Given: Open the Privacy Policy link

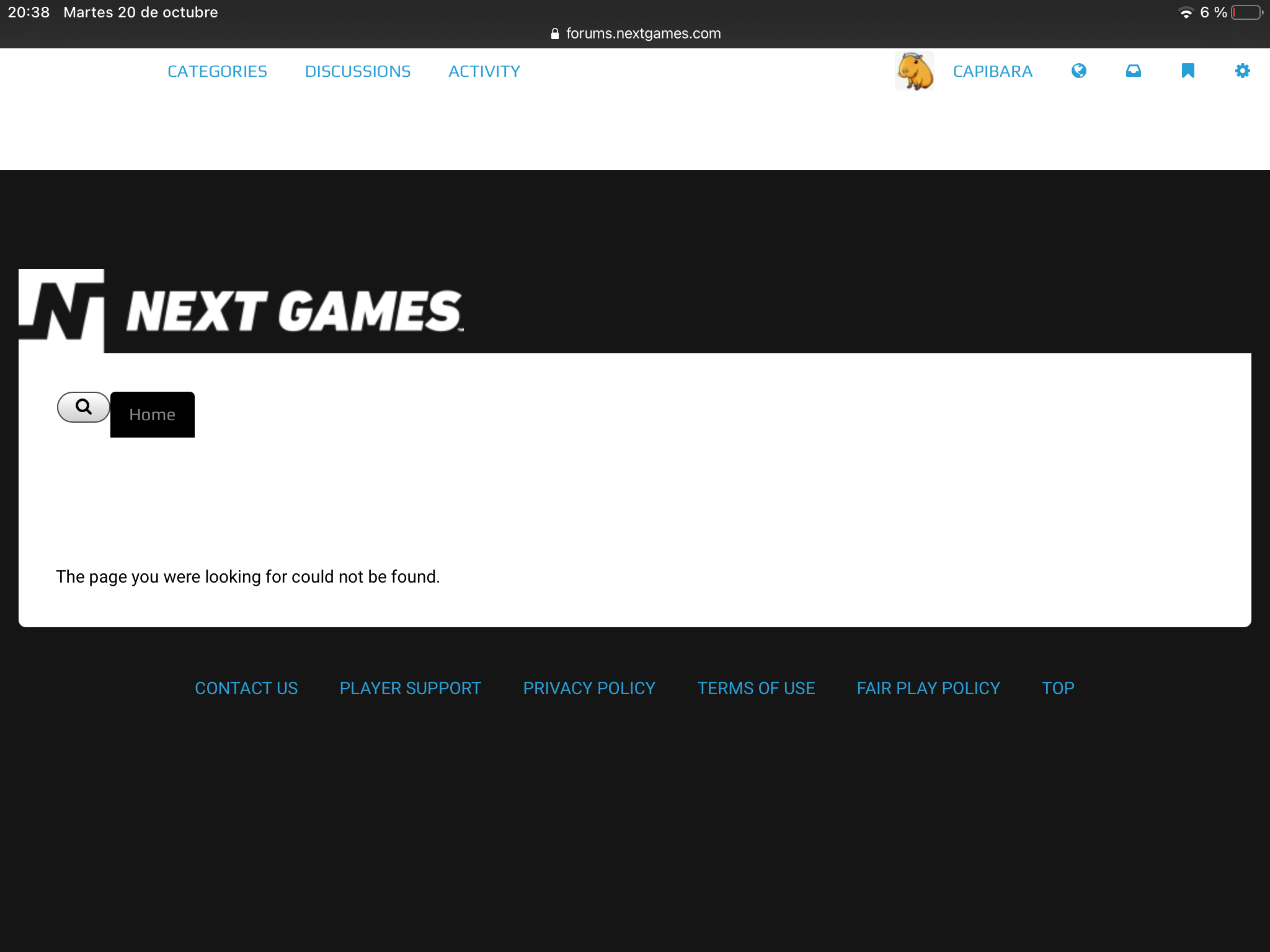Looking at the screenshot, I should point(589,688).
